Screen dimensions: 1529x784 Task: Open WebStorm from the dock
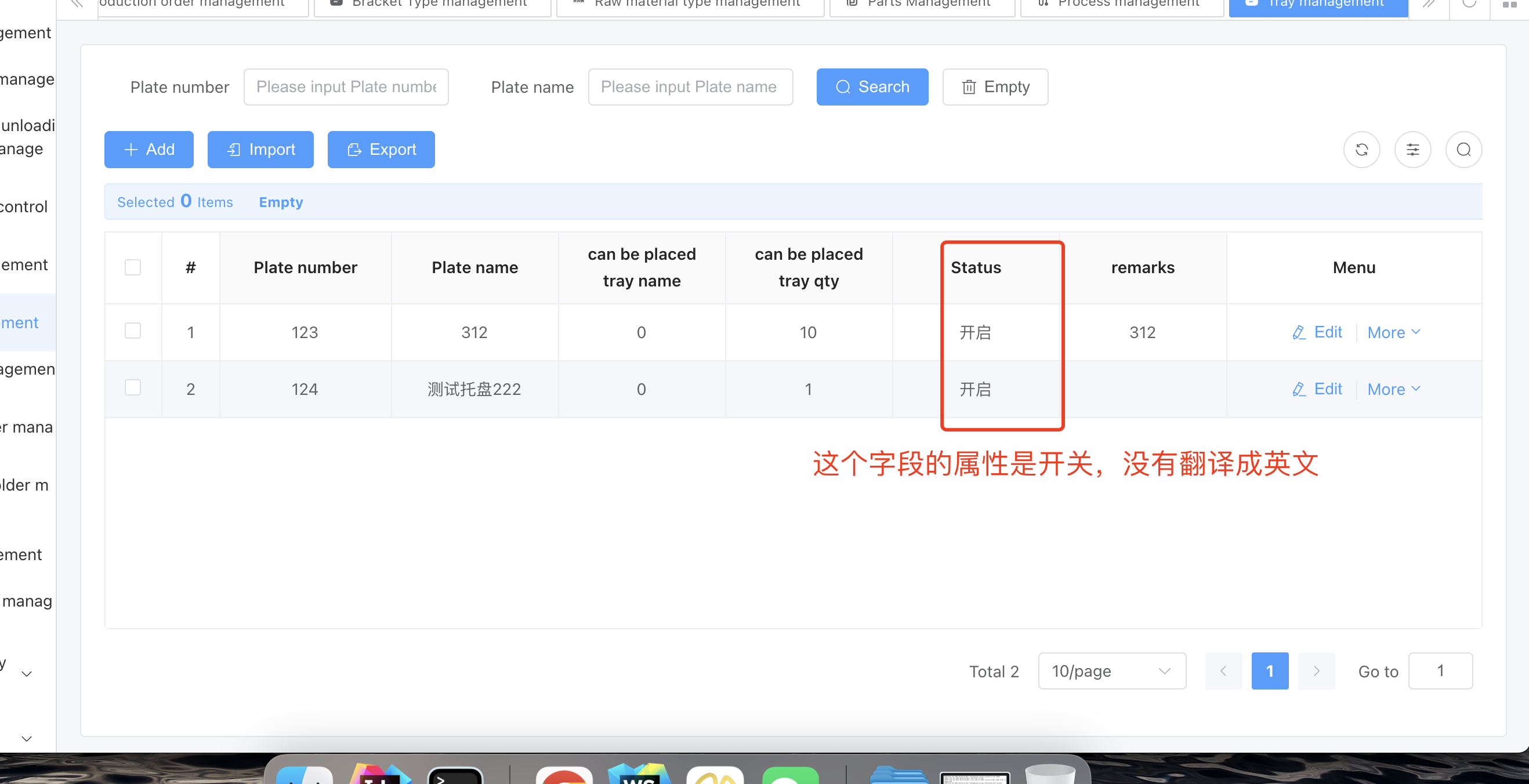pos(639,774)
